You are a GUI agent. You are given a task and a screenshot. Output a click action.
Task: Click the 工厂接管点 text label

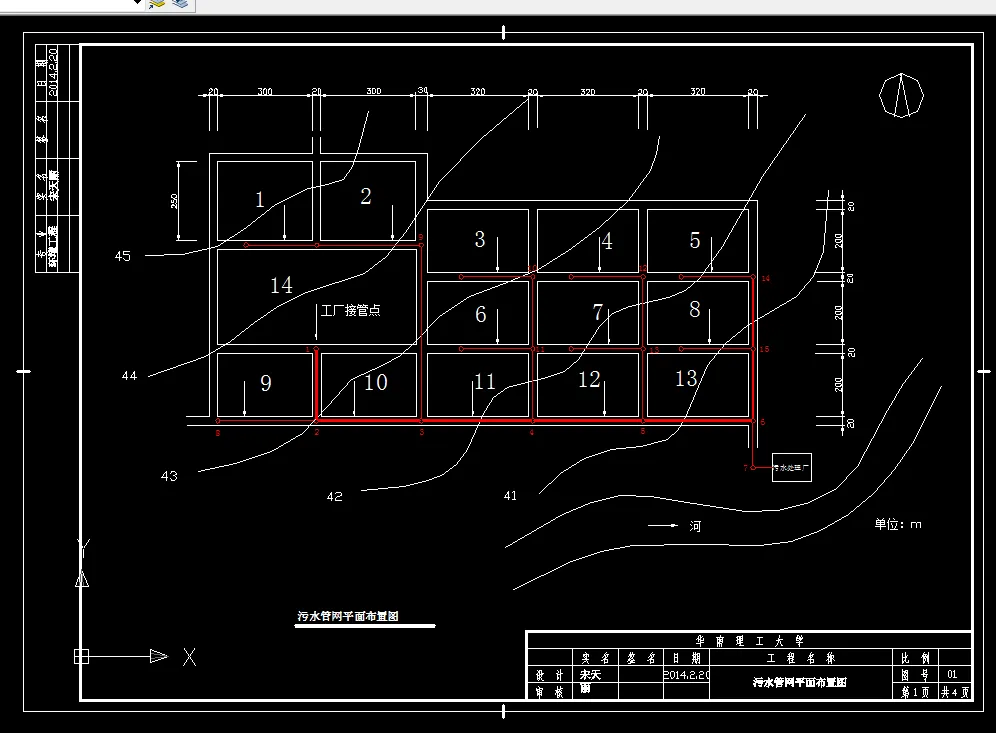(351, 310)
